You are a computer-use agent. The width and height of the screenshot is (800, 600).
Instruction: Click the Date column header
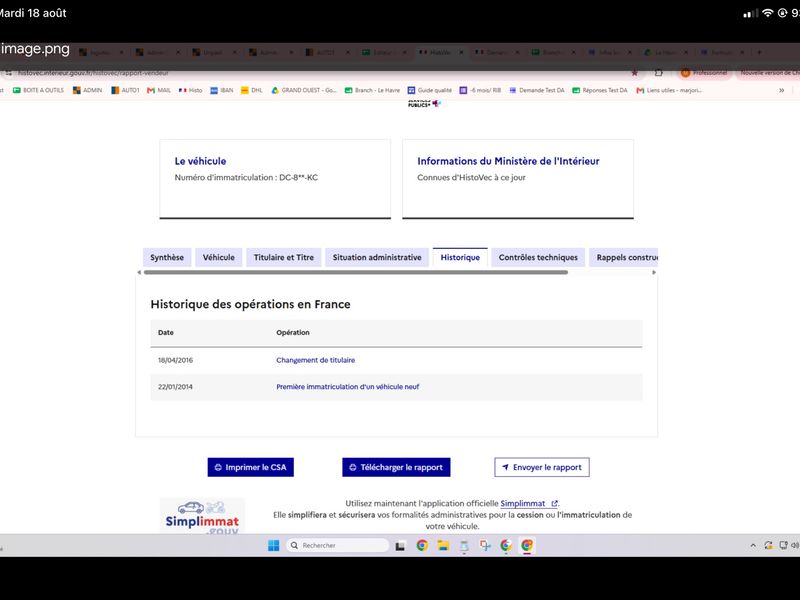(166, 333)
